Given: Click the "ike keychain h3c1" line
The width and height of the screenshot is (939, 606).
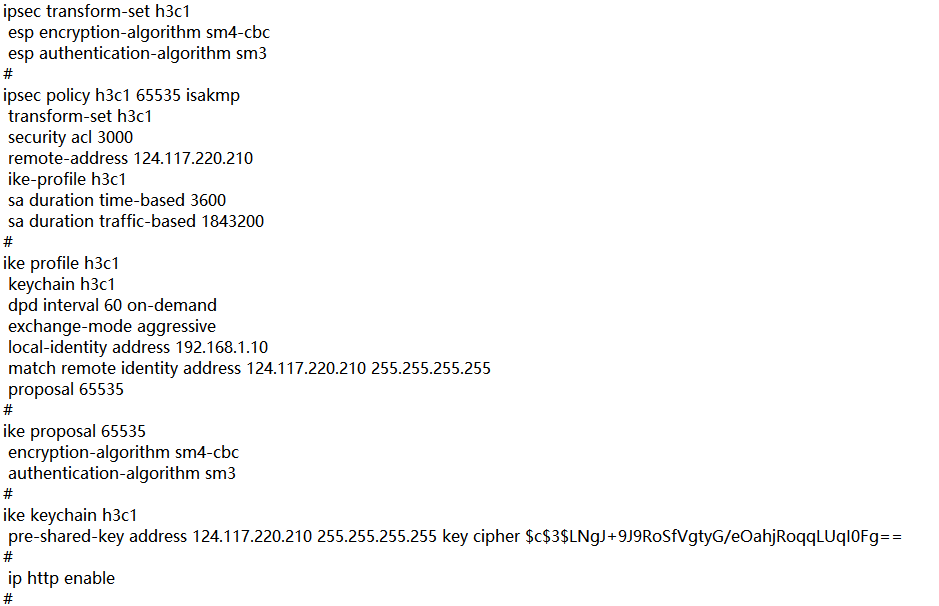Looking at the screenshot, I should click(x=70, y=515).
